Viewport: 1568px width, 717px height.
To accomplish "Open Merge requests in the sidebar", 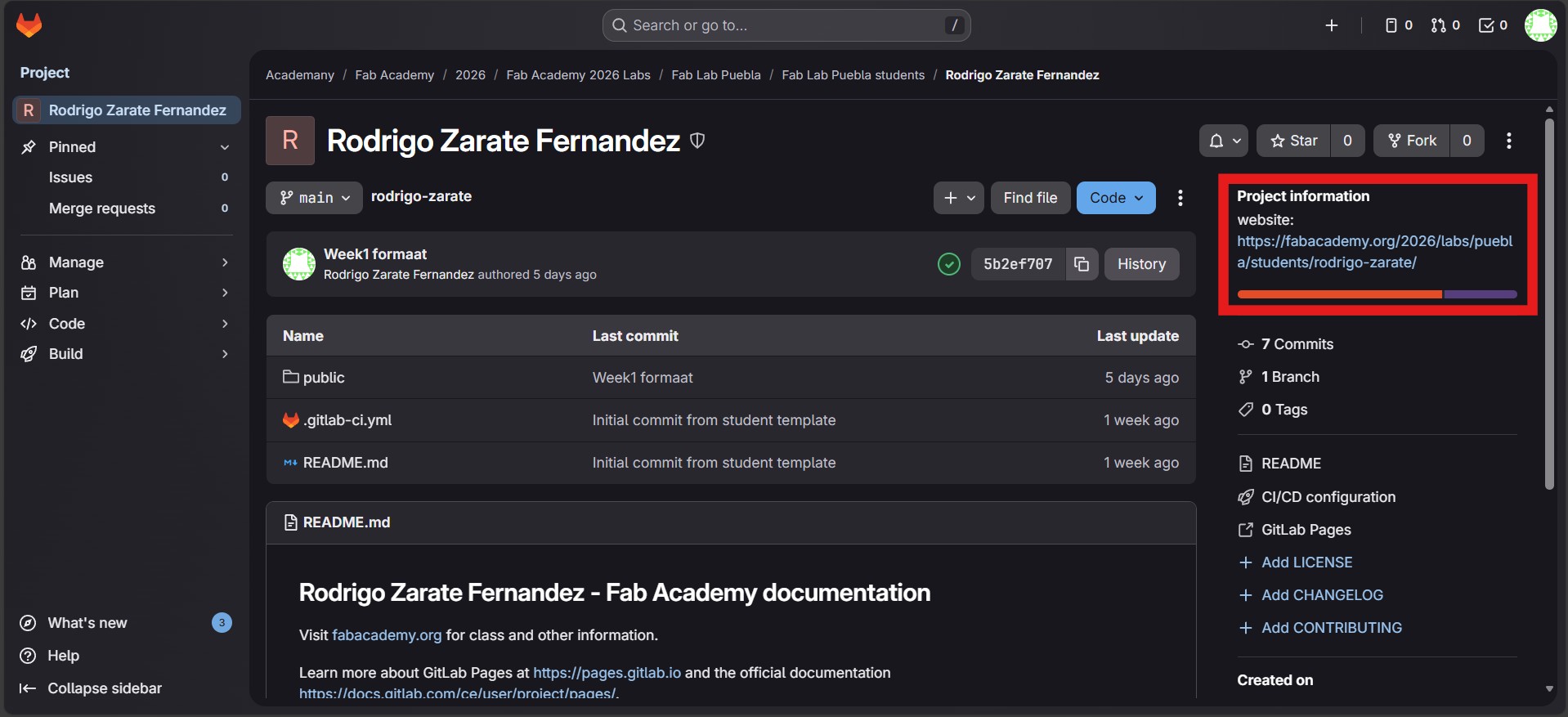I will coord(127,208).
